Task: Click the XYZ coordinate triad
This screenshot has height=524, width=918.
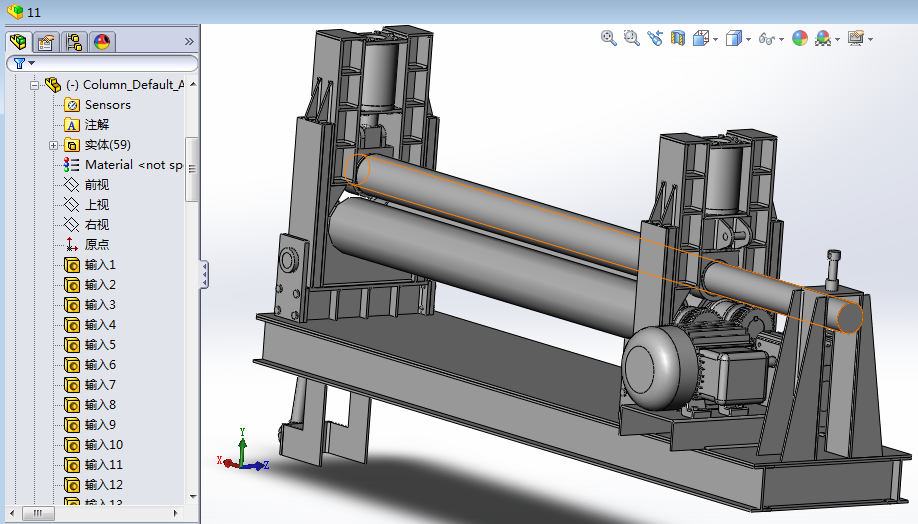Action: [243, 451]
